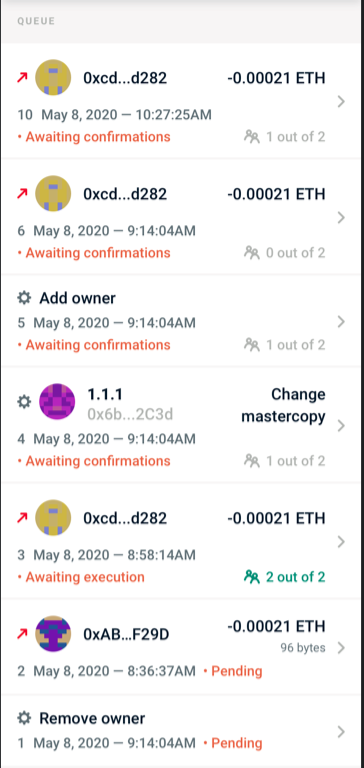Click the grey owners icon next to 0 out of 2
The height and width of the screenshot is (768, 364).
click(252, 253)
